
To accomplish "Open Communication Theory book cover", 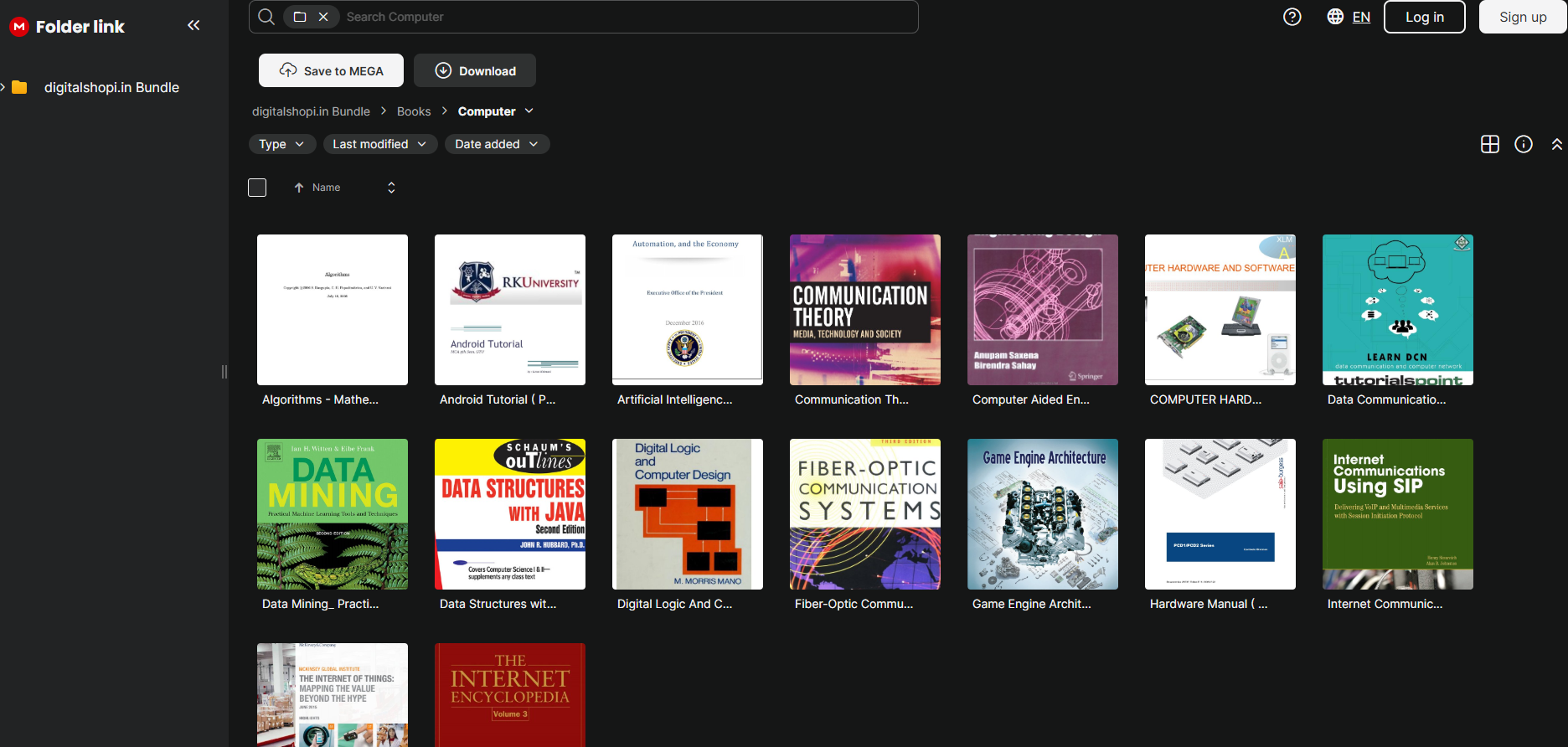I will coord(865,310).
